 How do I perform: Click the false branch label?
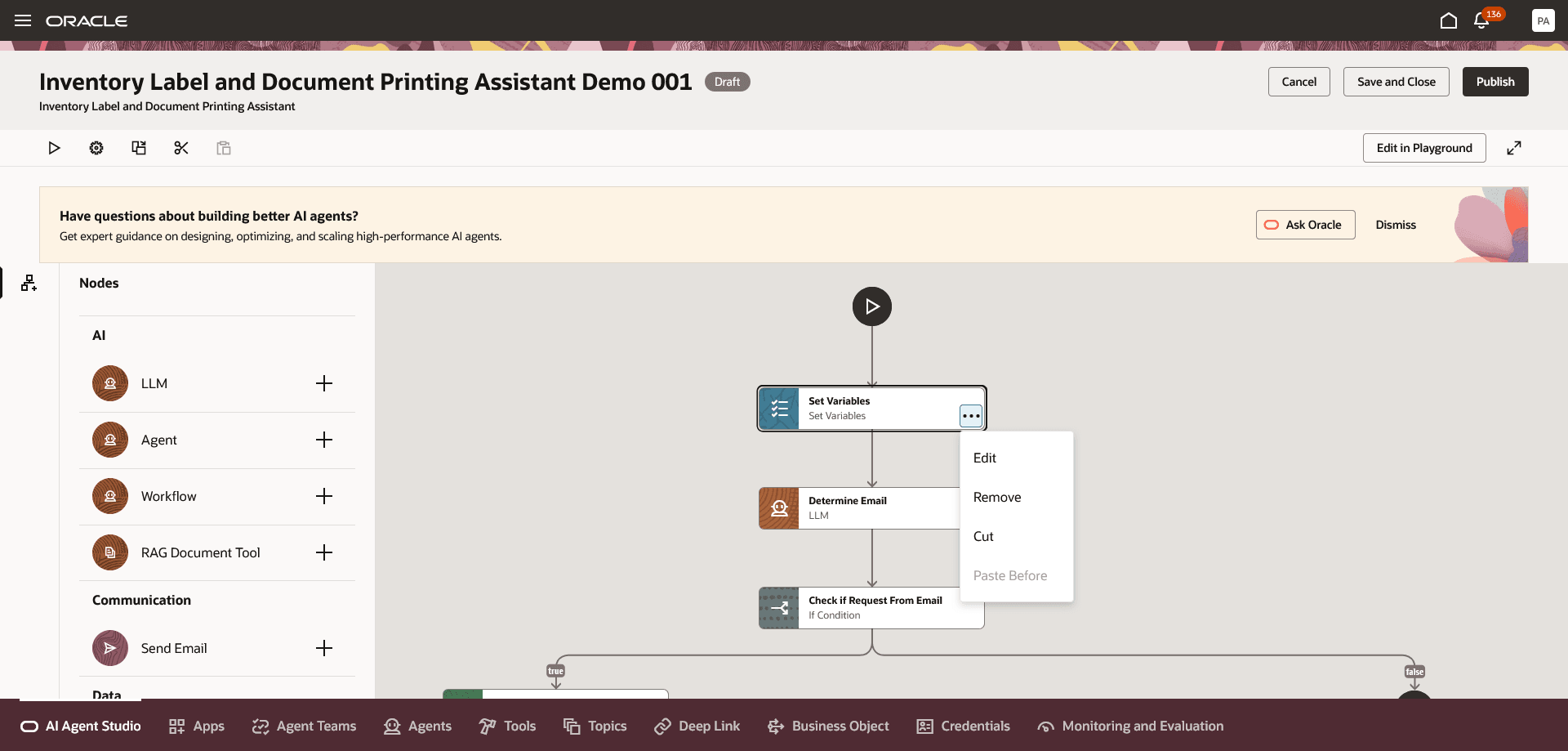click(1414, 672)
